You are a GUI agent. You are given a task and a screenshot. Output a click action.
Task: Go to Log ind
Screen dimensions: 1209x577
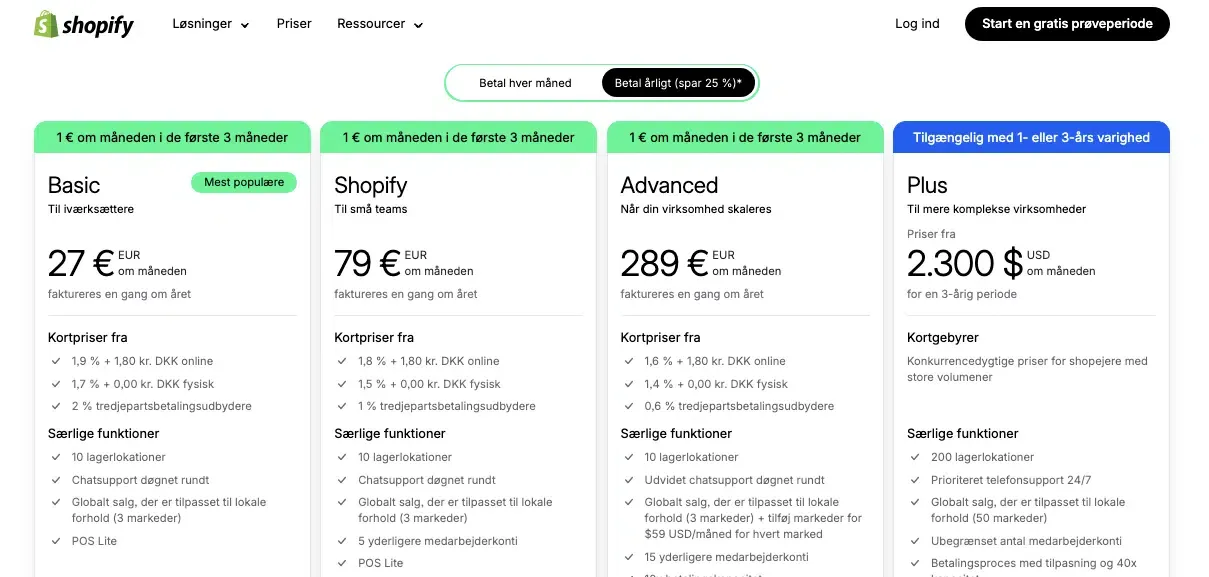tap(917, 24)
